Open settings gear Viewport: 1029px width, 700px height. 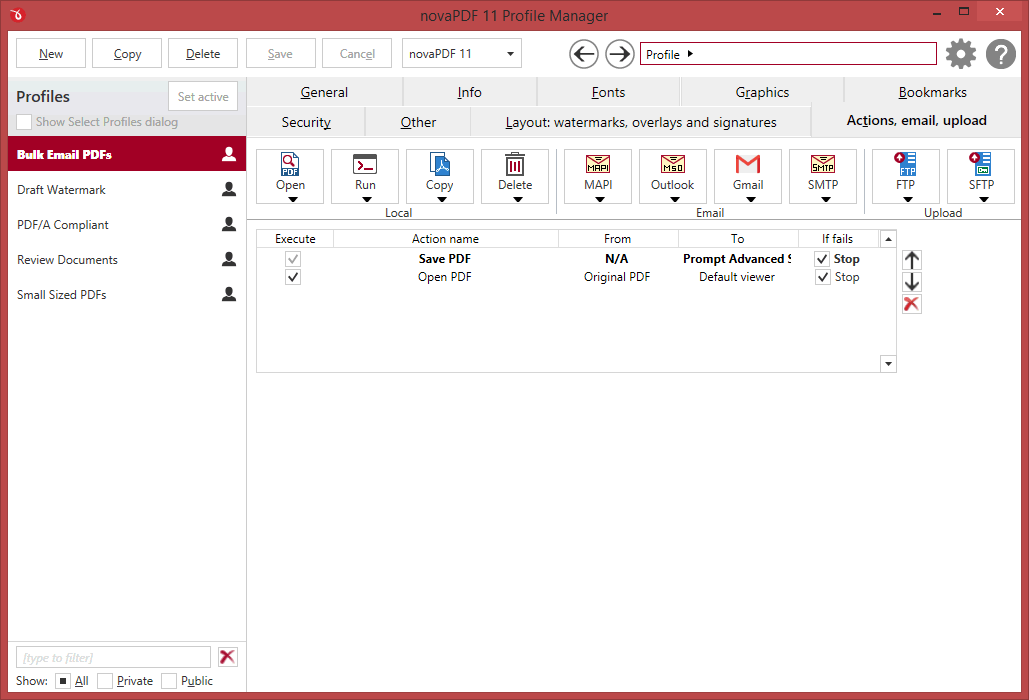[961, 54]
